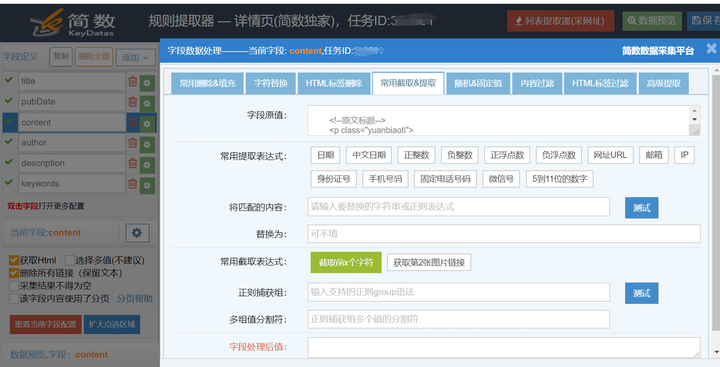This screenshot has height=367, width=720.
Task: Click the up arrow on 字段原值 textarea
Action: coord(694,111)
